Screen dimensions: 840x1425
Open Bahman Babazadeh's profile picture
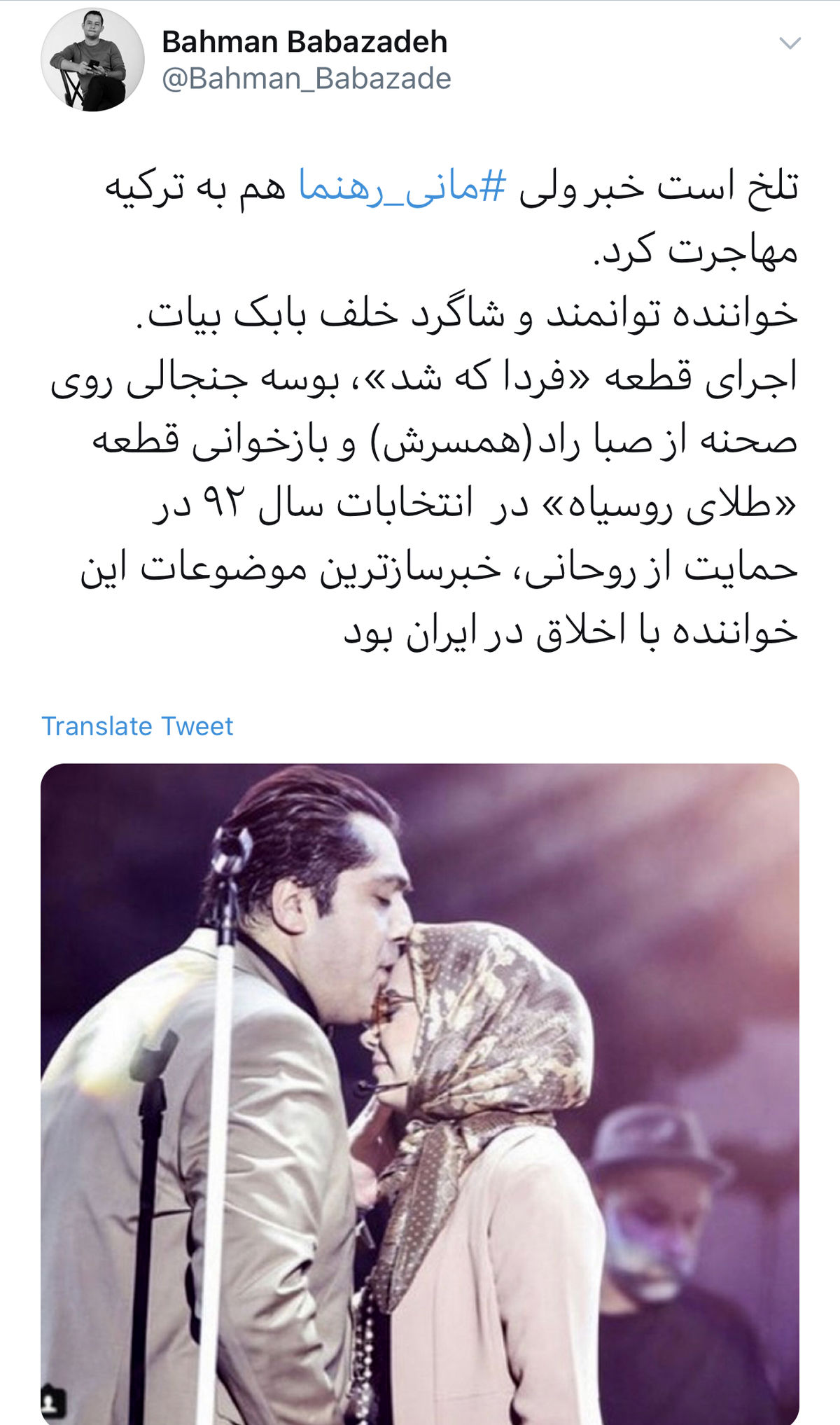coord(93,60)
